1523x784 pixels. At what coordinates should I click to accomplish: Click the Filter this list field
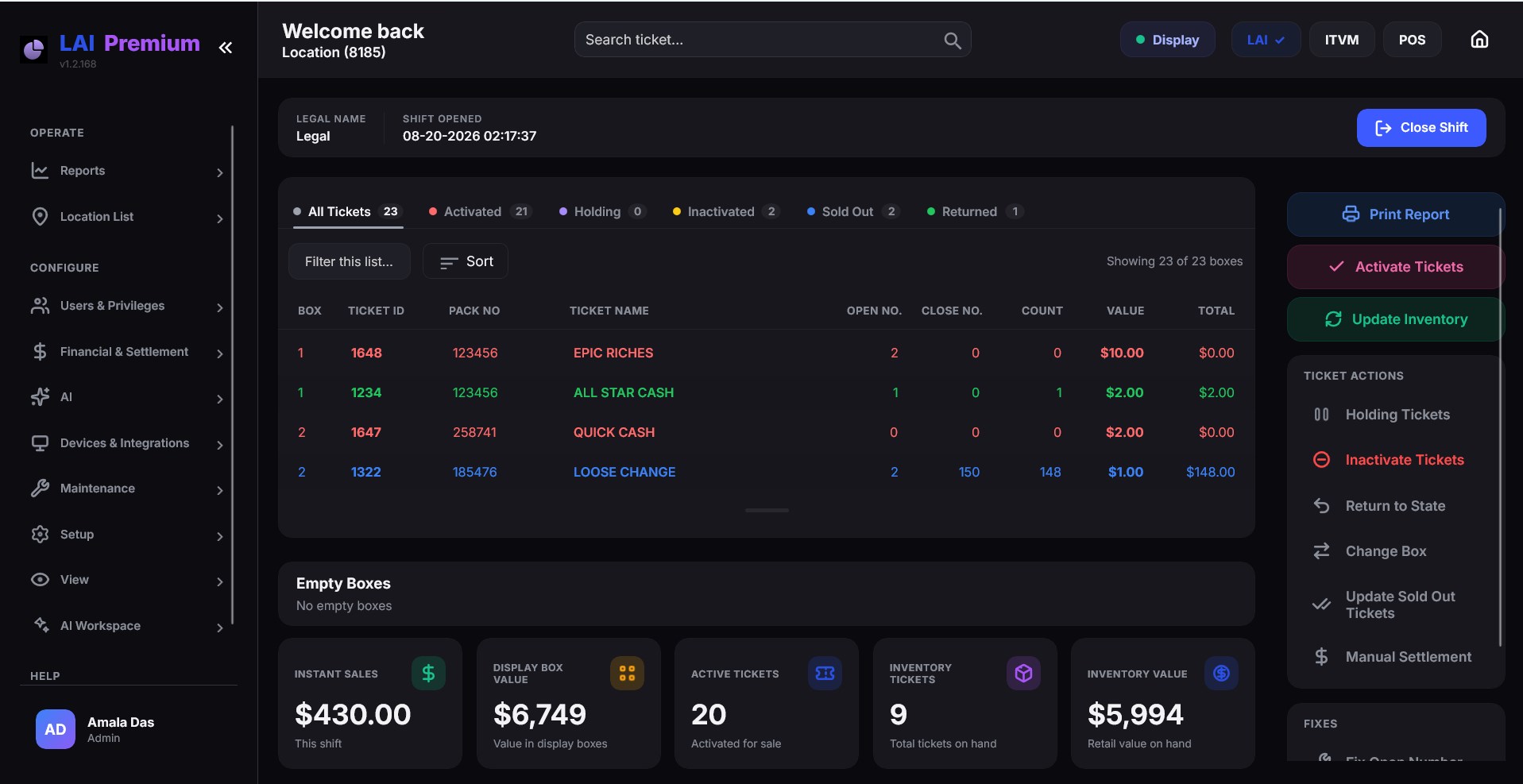[x=349, y=261]
